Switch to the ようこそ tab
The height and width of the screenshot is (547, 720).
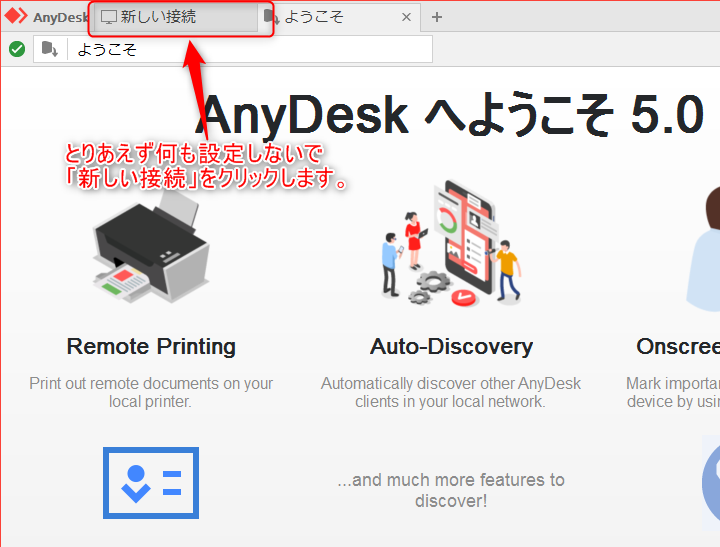(339, 17)
